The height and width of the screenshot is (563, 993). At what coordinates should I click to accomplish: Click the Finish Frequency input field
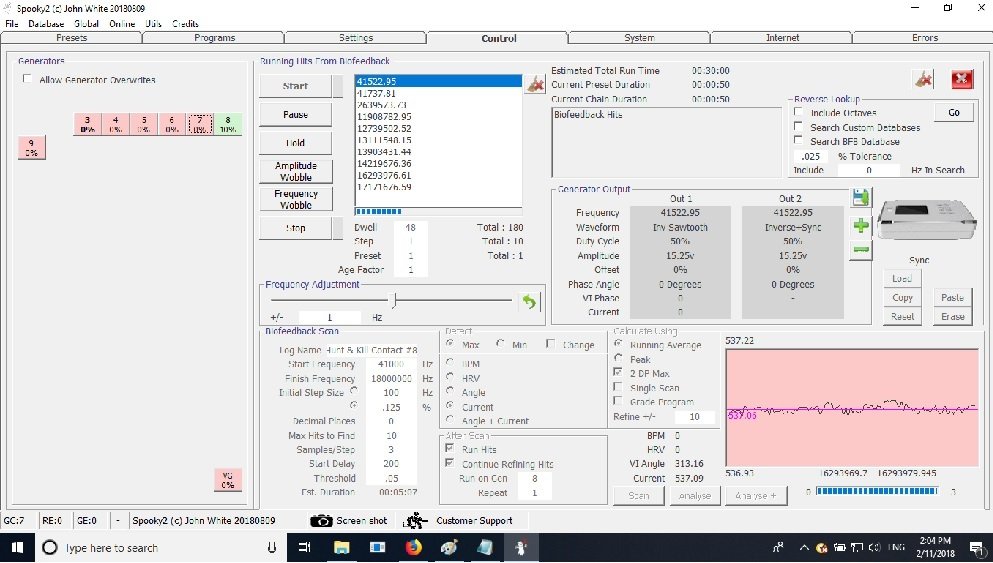coord(391,378)
